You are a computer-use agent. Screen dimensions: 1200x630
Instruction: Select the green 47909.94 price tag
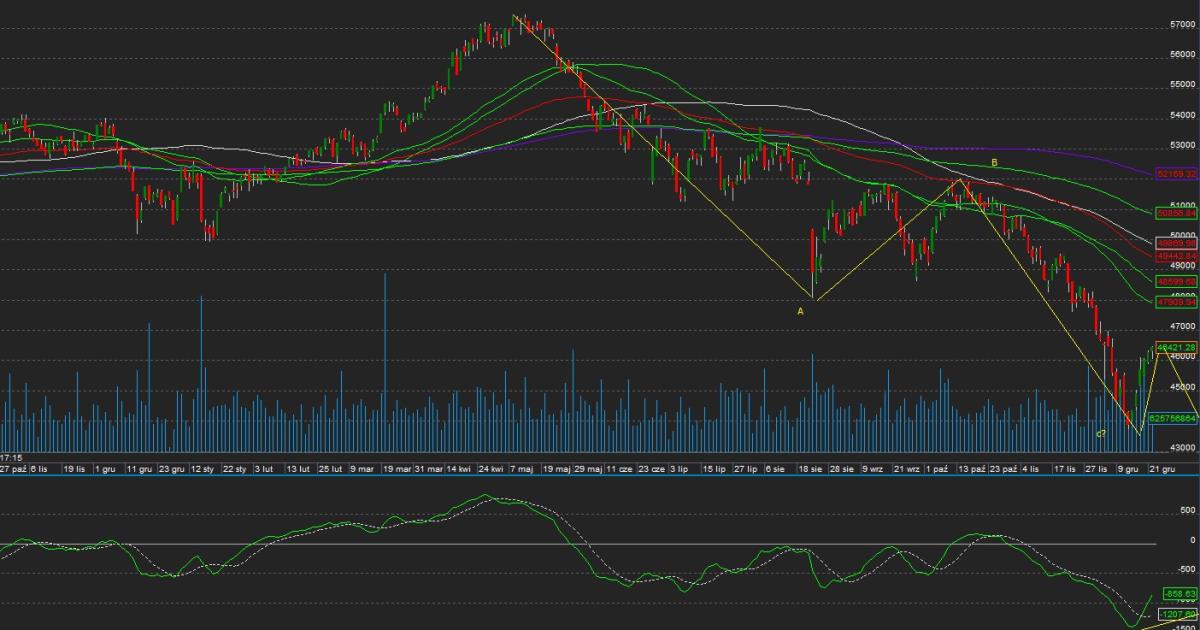click(x=1176, y=302)
